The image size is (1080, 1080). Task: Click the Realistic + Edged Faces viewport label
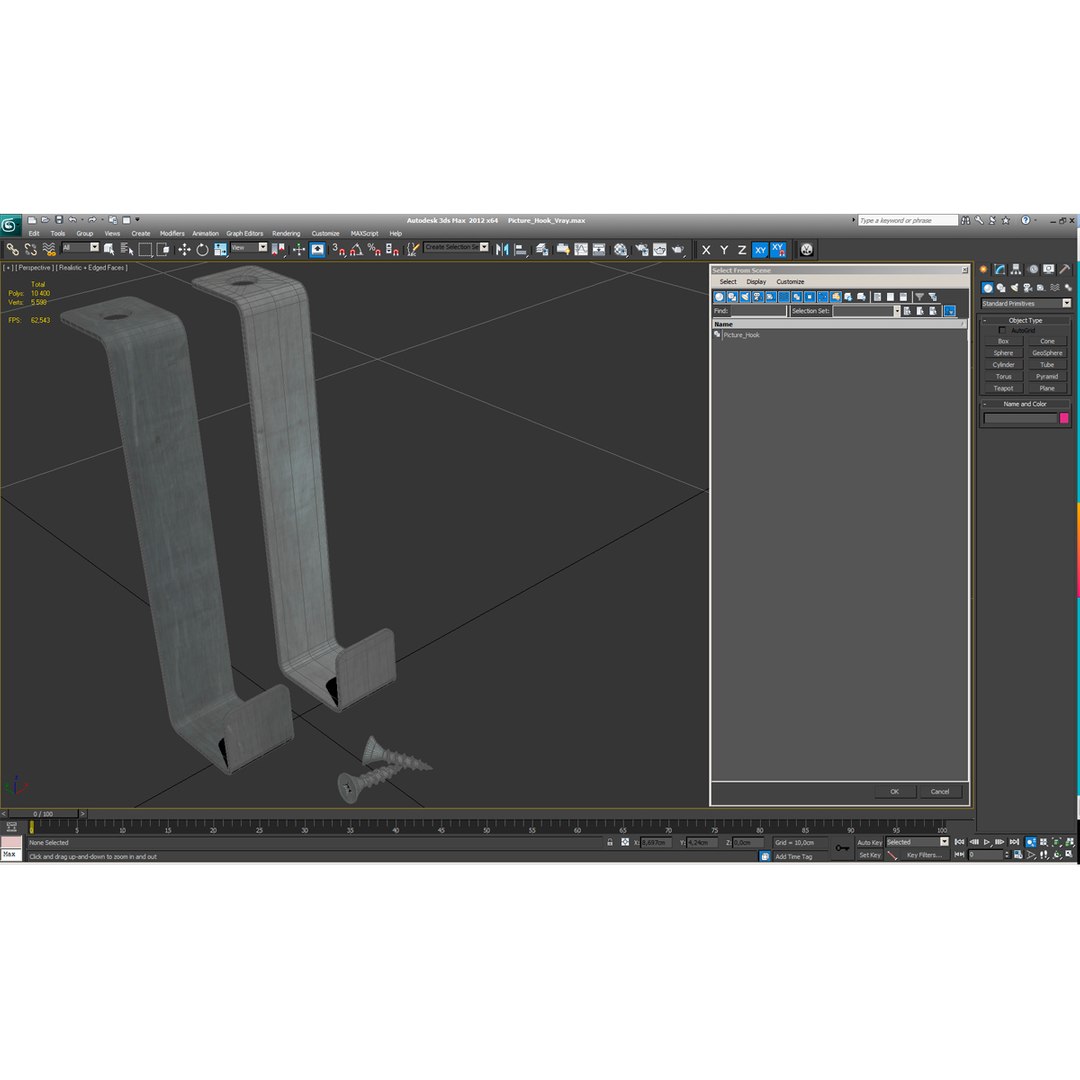(92, 268)
